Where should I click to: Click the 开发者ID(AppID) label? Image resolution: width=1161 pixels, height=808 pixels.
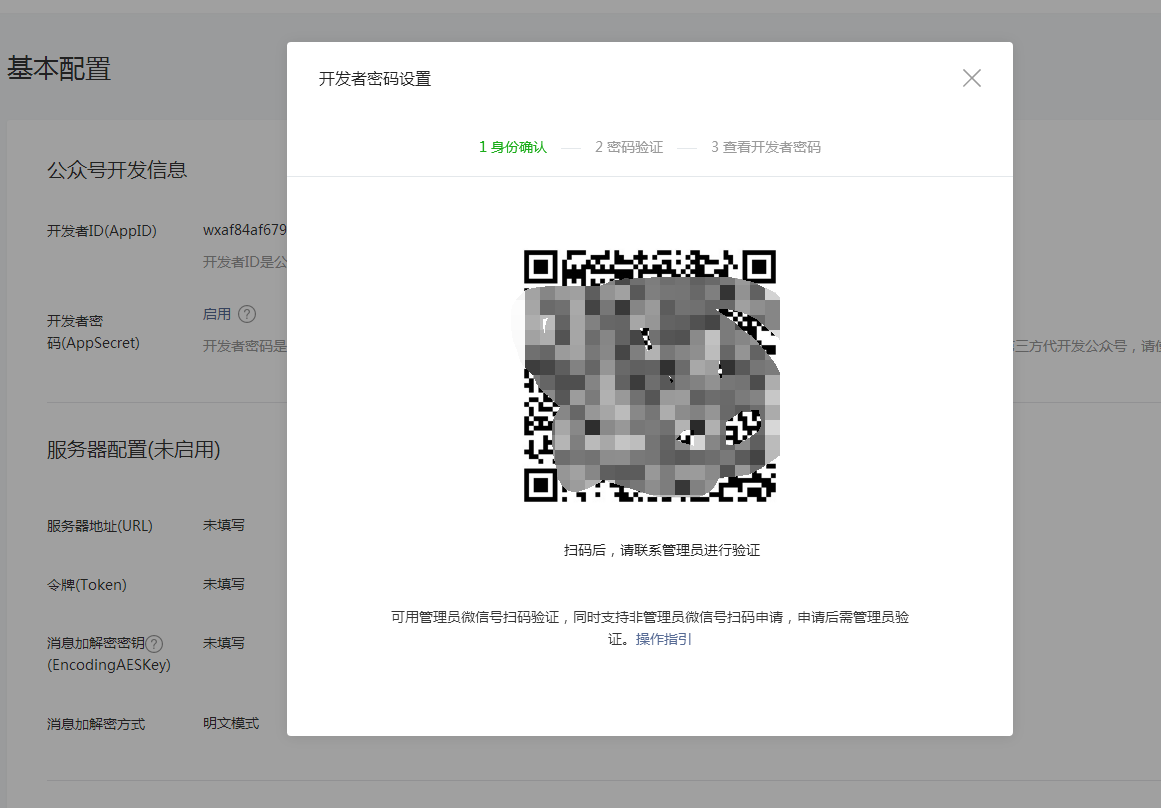101,231
